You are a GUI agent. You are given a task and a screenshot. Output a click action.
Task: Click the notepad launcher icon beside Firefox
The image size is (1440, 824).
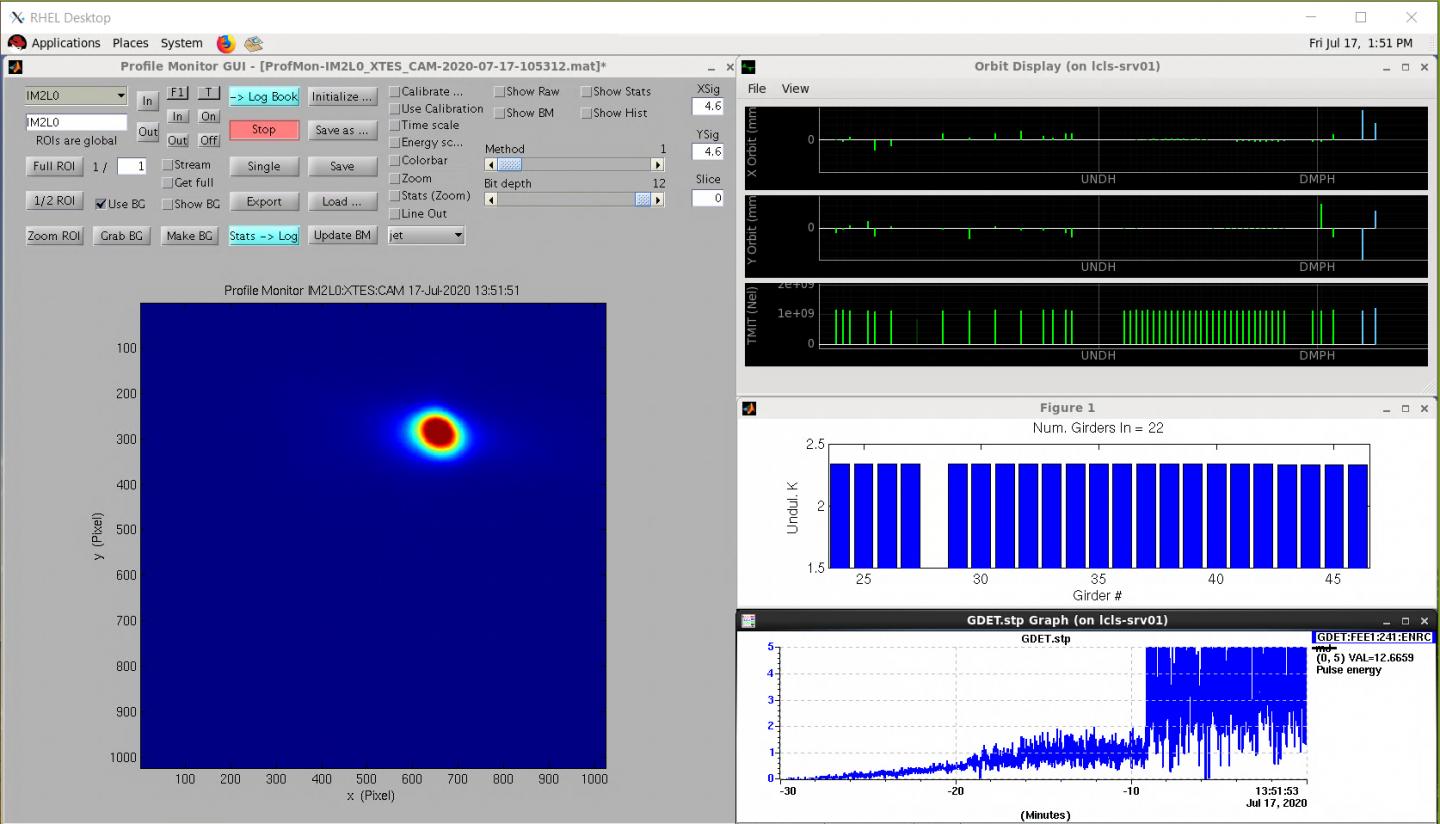pos(254,43)
